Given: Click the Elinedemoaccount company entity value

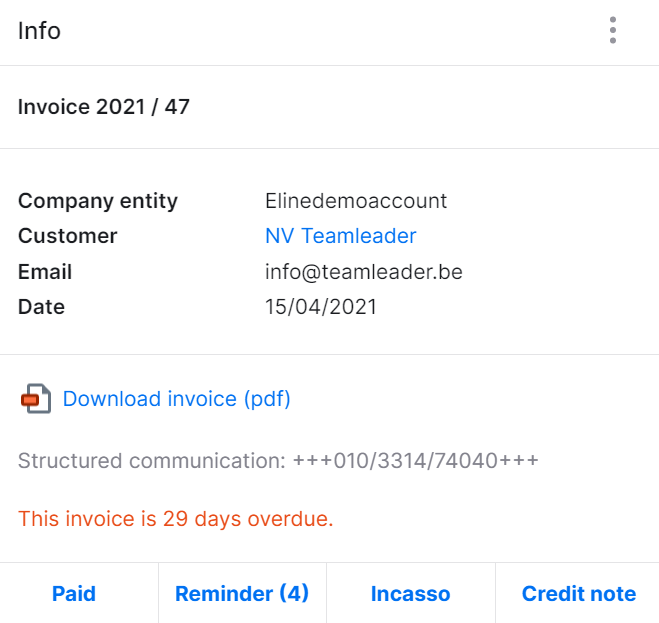Looking at the screenshot, I should point(356,201).
